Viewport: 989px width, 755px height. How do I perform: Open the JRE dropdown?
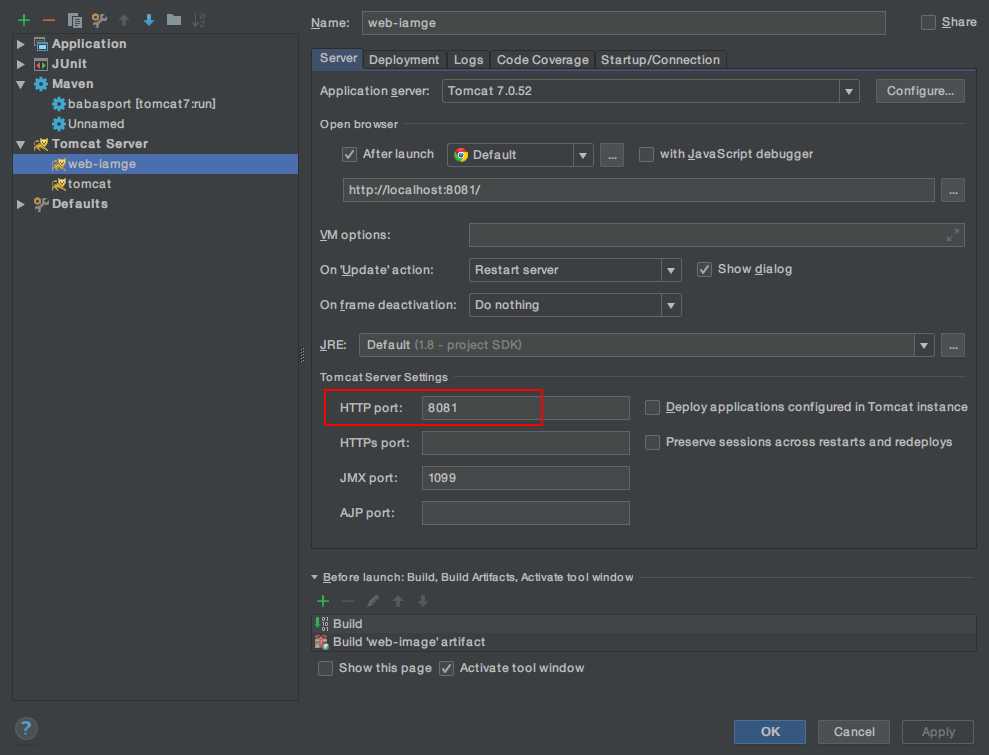pyautogui.click(x=924, y=346)
